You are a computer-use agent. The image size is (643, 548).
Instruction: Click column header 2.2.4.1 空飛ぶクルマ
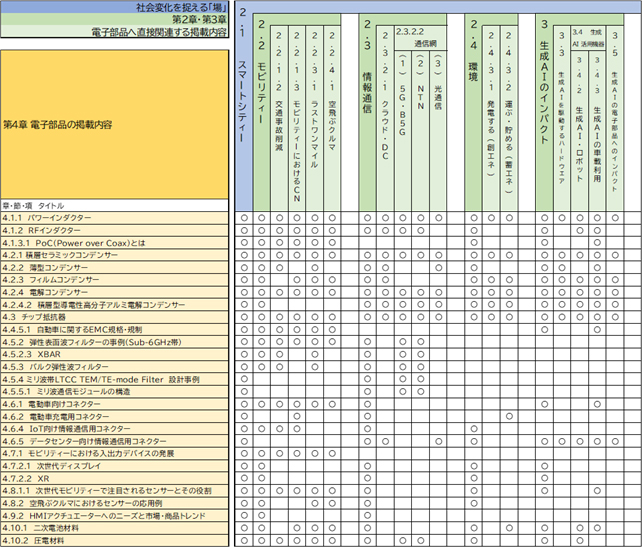click(332, 119)
